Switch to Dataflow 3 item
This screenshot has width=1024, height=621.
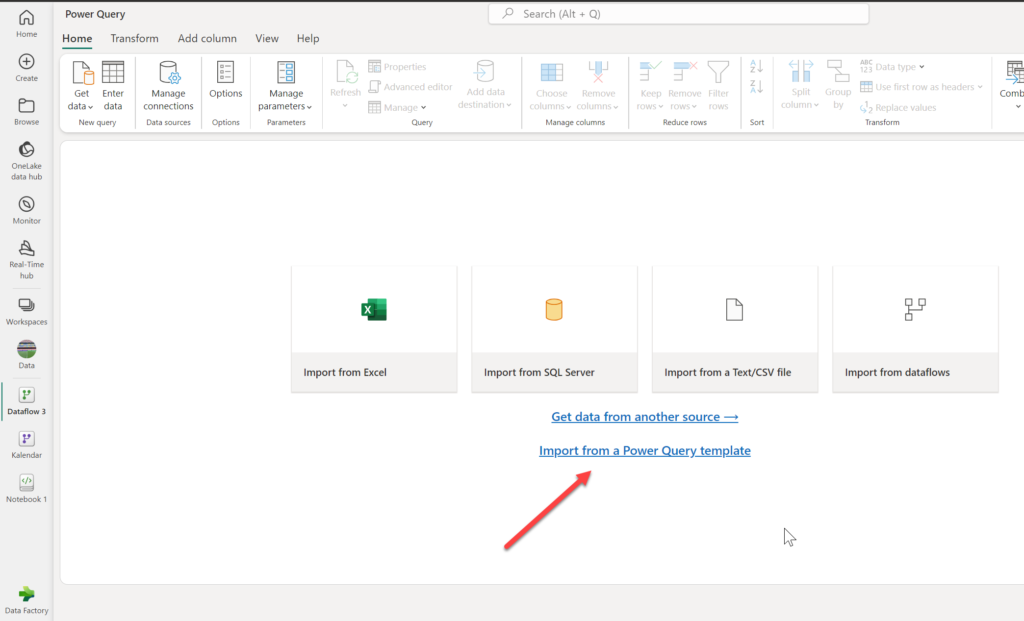pyautogui.click(x=26, y=401)
